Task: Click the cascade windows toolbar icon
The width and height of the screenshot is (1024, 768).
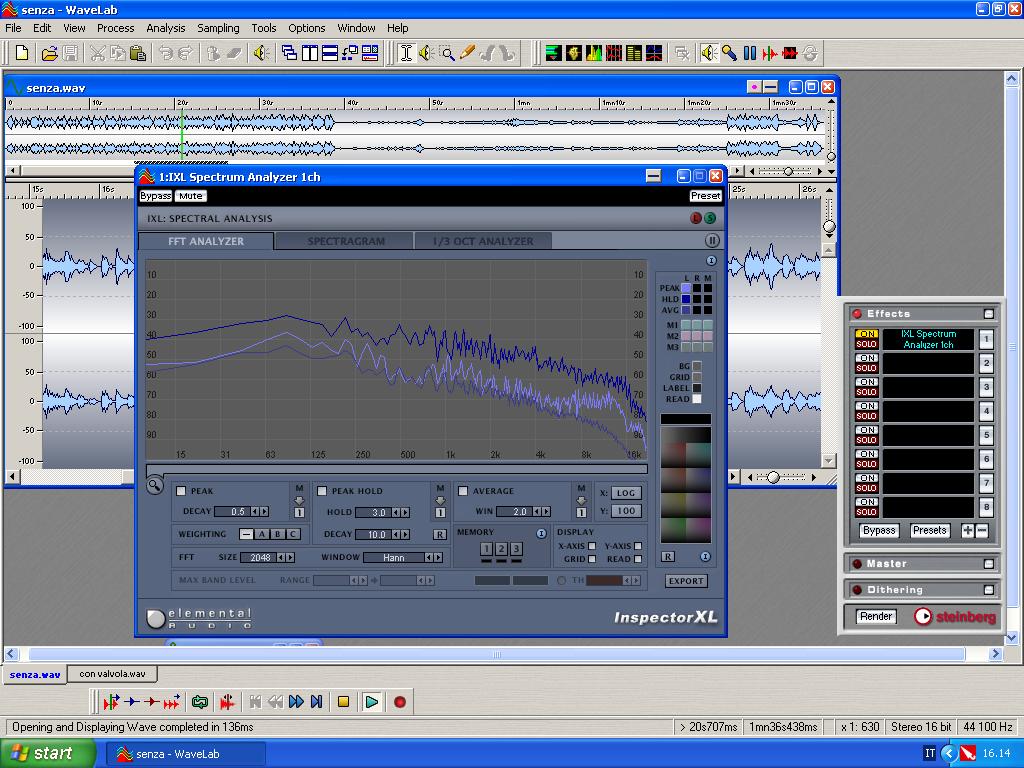Action: tap(289, 53)
